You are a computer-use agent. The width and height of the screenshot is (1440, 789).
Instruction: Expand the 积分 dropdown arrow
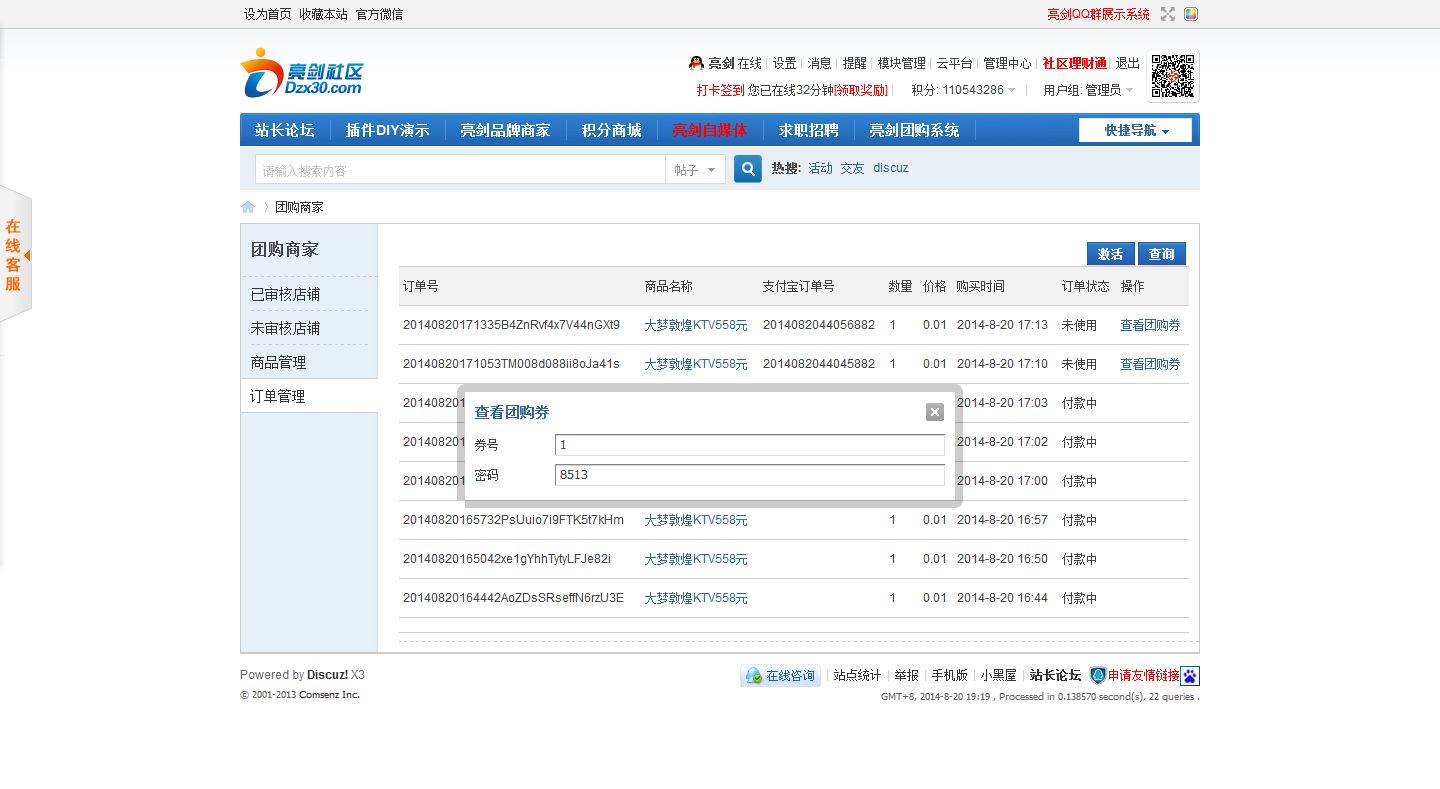(x=1011, y=90)
